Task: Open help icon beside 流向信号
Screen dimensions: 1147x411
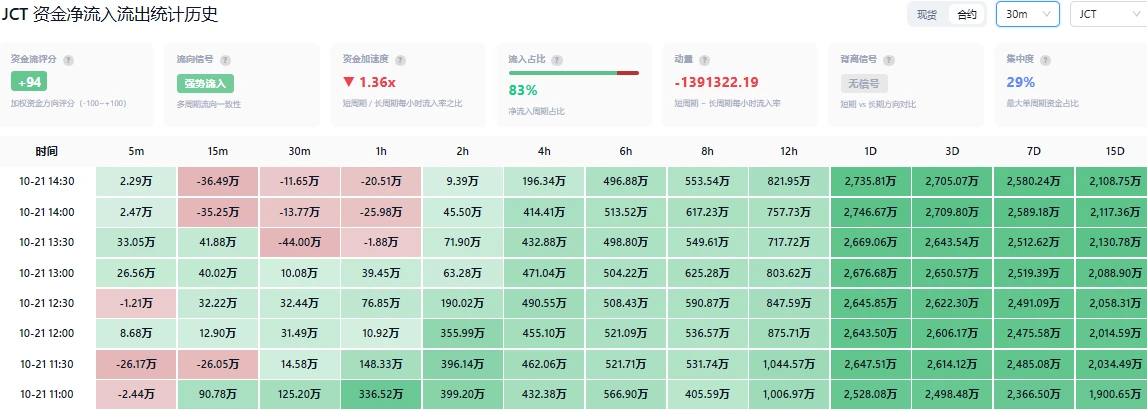Action: [225, 60]
